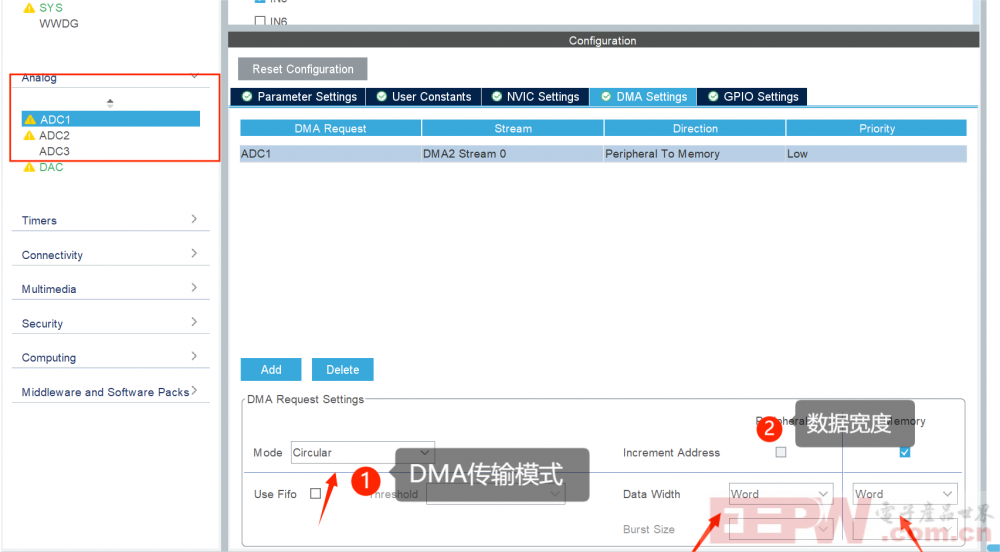Click the Direction column header
The width and height of the screenshot is (1000, 552).
695,128
